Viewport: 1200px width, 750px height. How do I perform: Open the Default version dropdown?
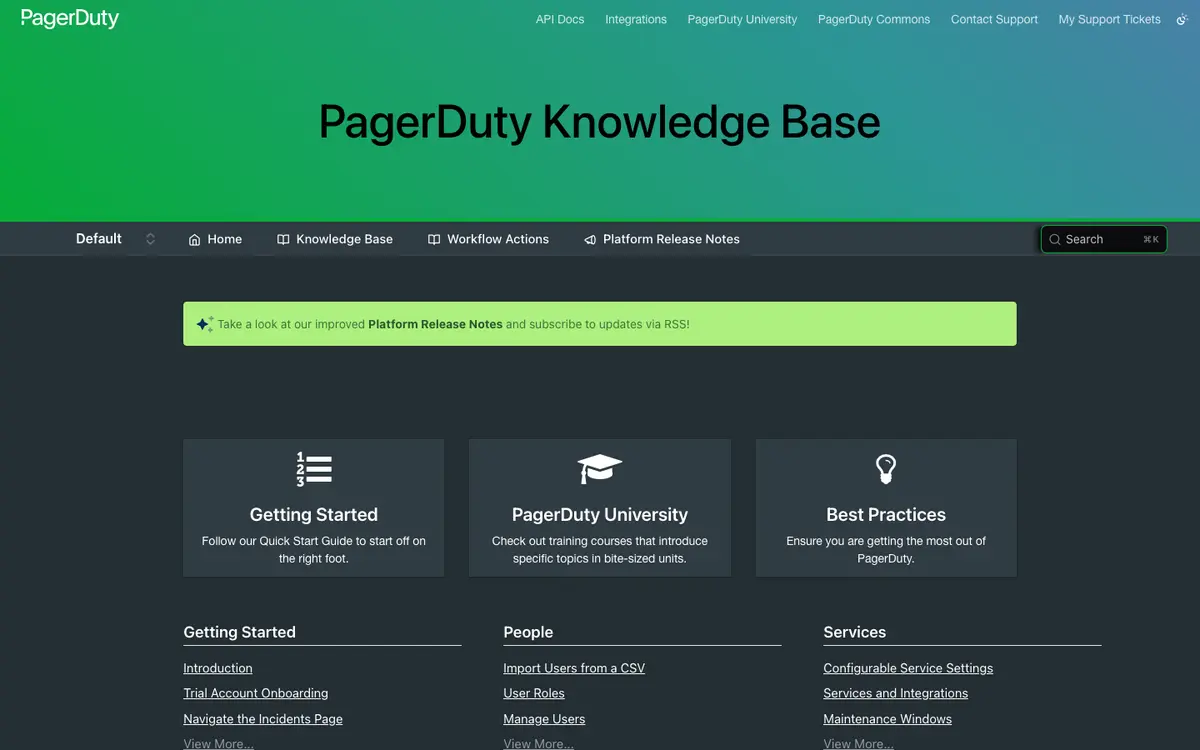[x=116, y=239]
